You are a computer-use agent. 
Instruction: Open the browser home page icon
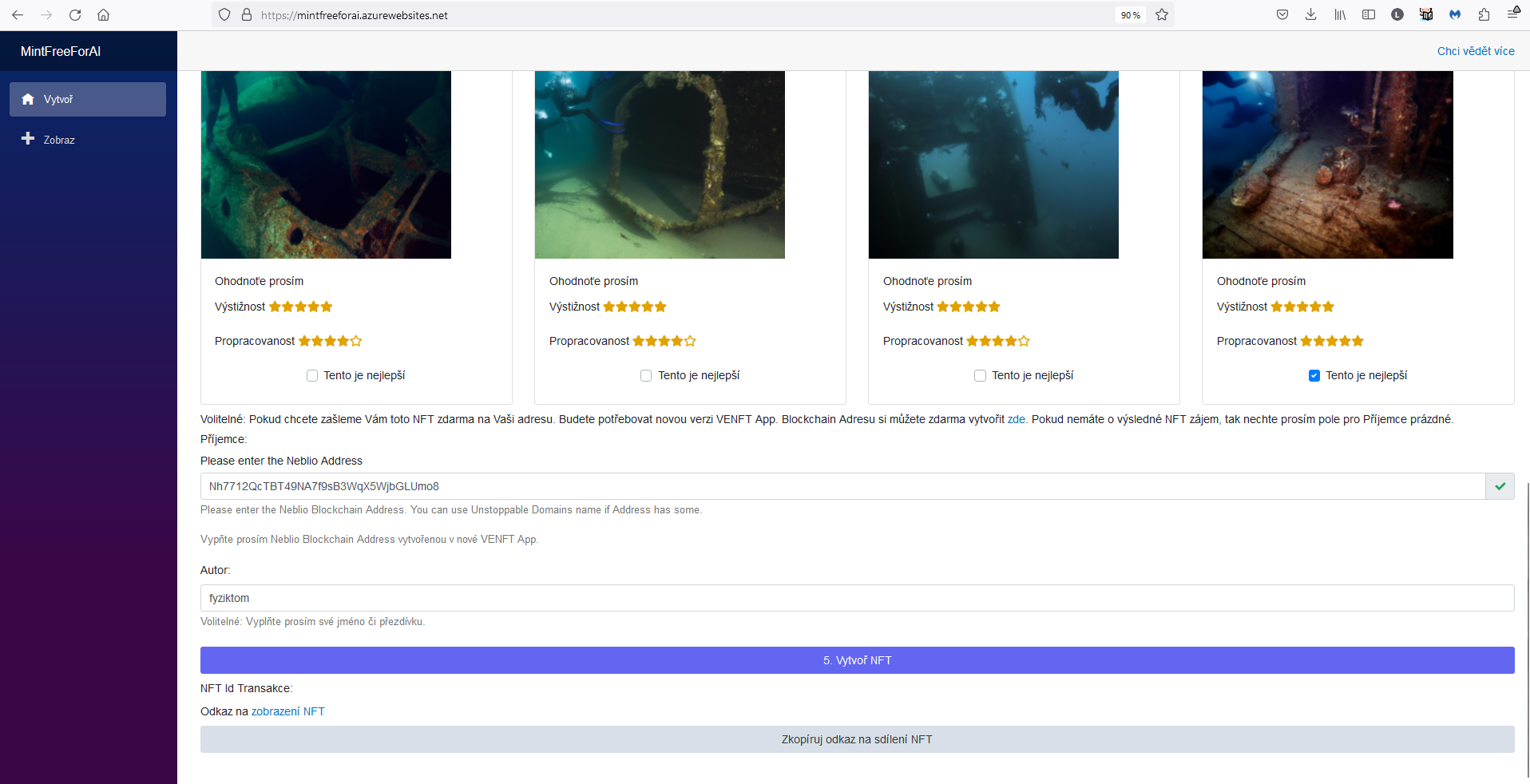click(x=104, y=14)
